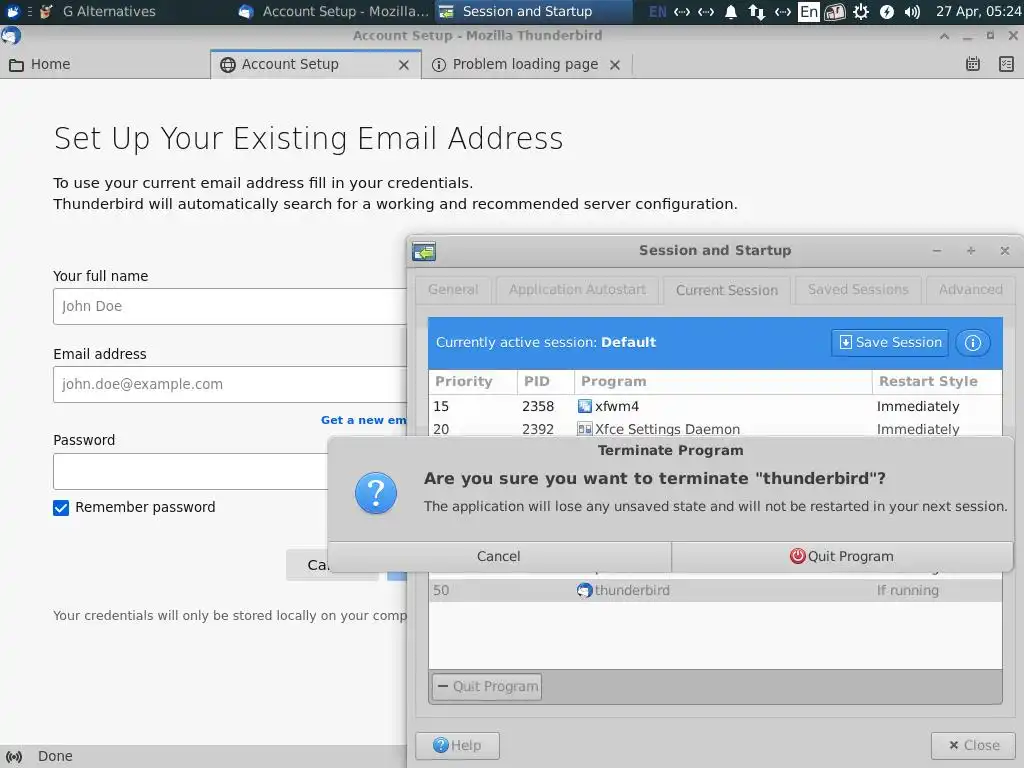Switch to the Home tab in Thunderbird

point(105,64)
